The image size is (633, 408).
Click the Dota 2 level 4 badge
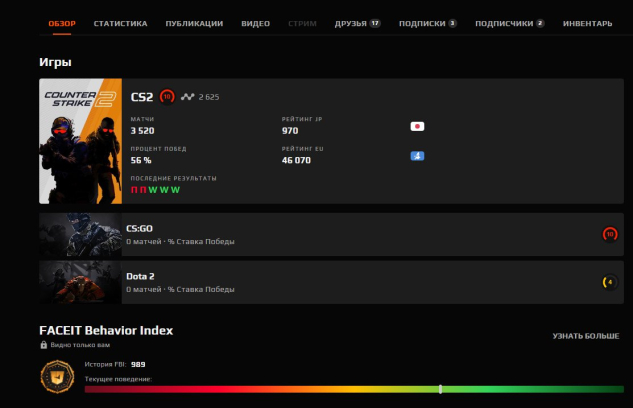tap(609, 282)
